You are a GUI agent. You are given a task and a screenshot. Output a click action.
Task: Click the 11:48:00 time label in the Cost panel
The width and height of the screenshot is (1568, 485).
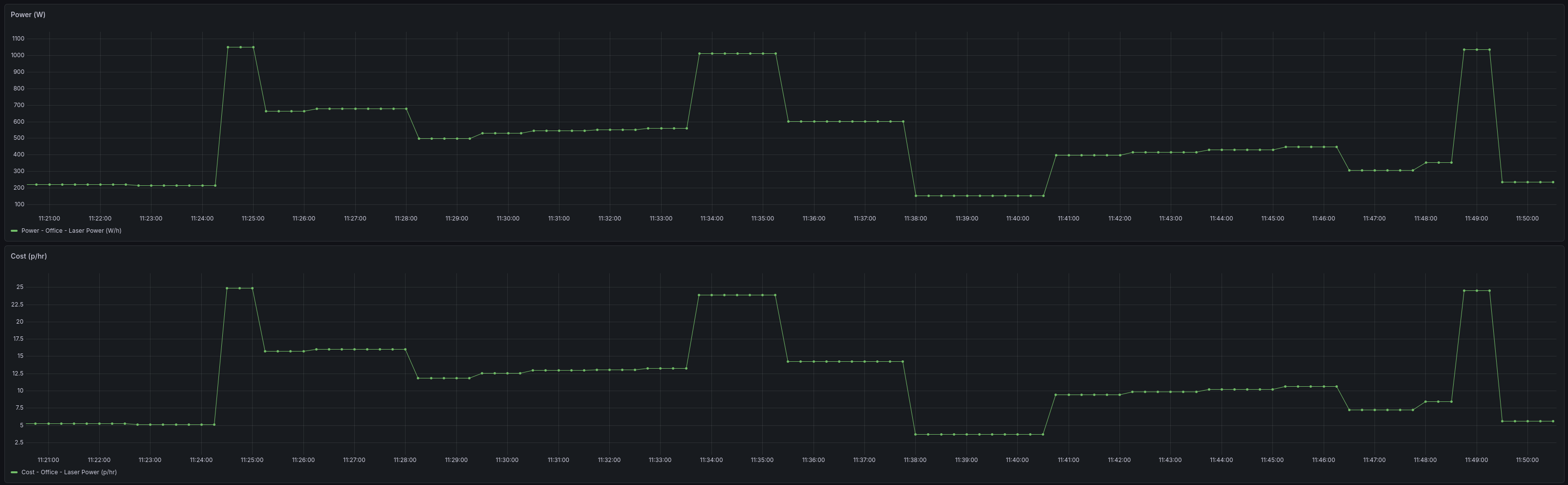click(x=1425, y=460)
